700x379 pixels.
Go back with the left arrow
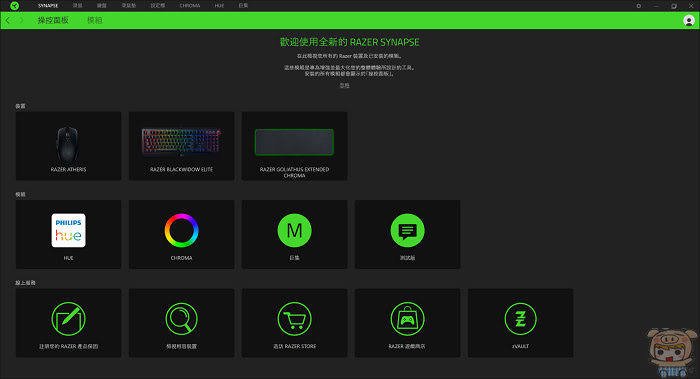pos(8,21)
